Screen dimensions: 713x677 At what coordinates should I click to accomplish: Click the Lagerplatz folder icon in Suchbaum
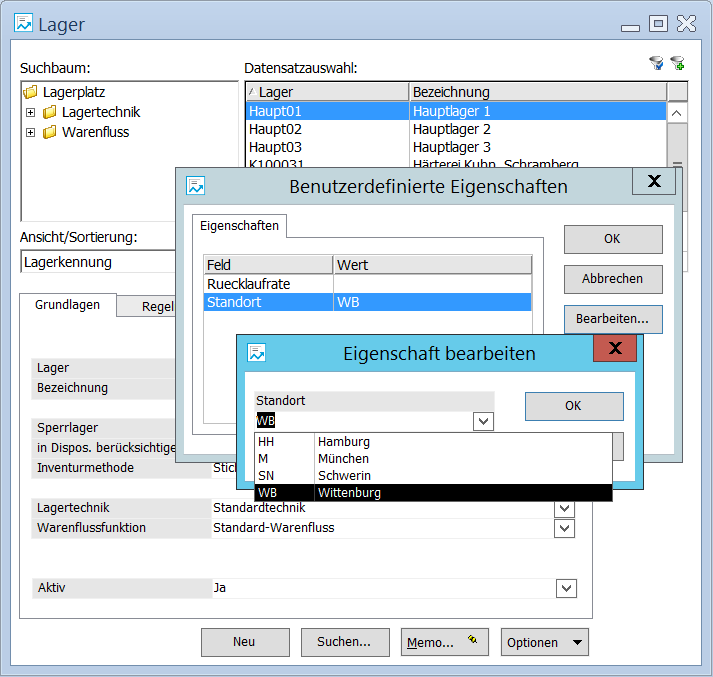coord(30,93)
